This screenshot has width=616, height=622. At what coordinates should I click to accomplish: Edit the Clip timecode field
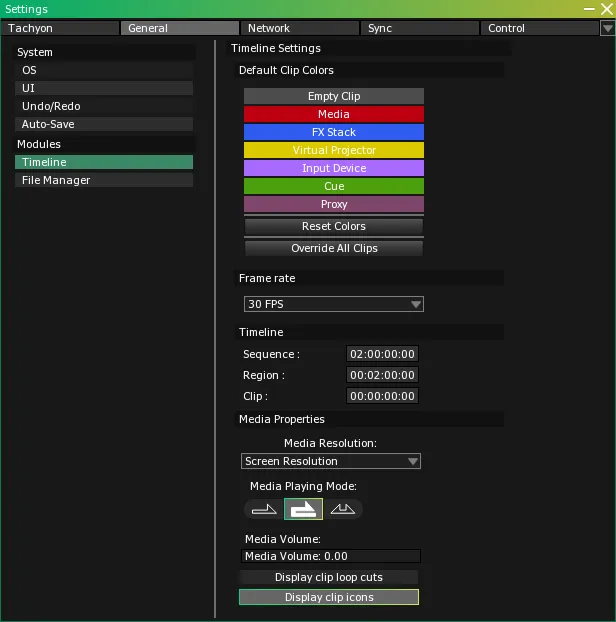click(382, 396)
